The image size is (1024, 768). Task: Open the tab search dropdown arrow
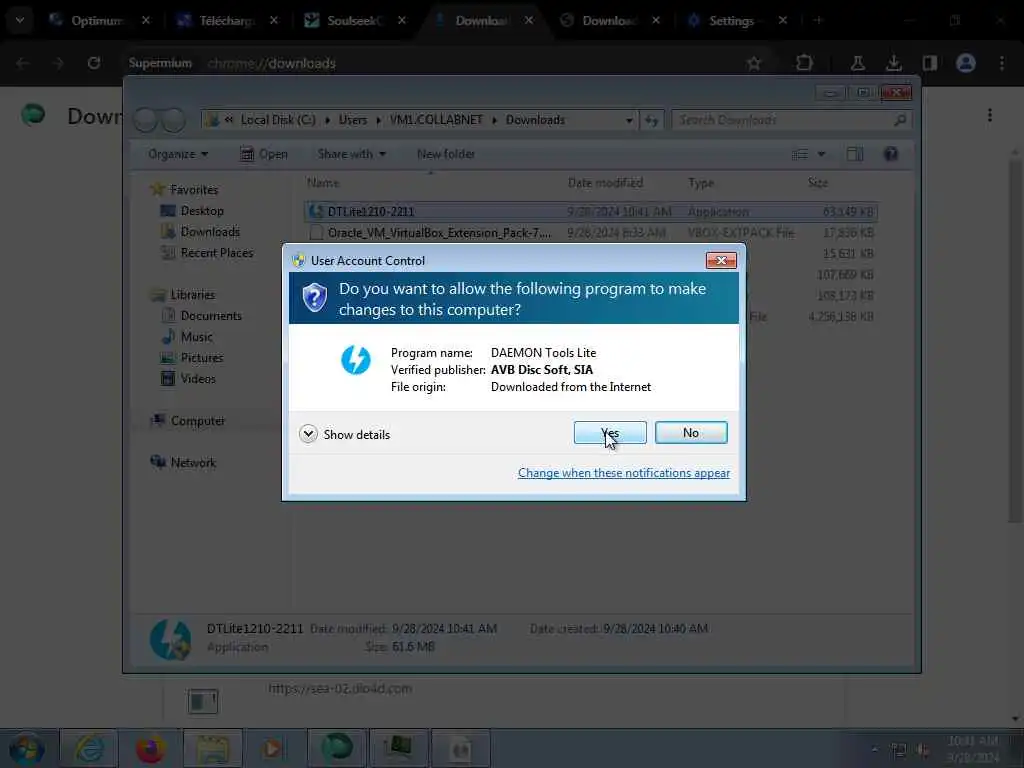20,21
